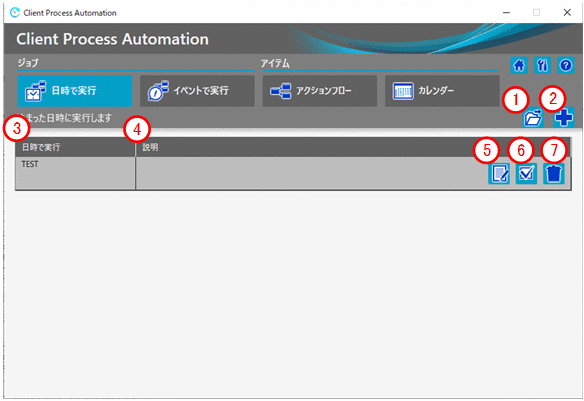Open the 日時で実行 job tab
Image resolution: width=584 pixels, height=401 pixels.
[74, 91]
